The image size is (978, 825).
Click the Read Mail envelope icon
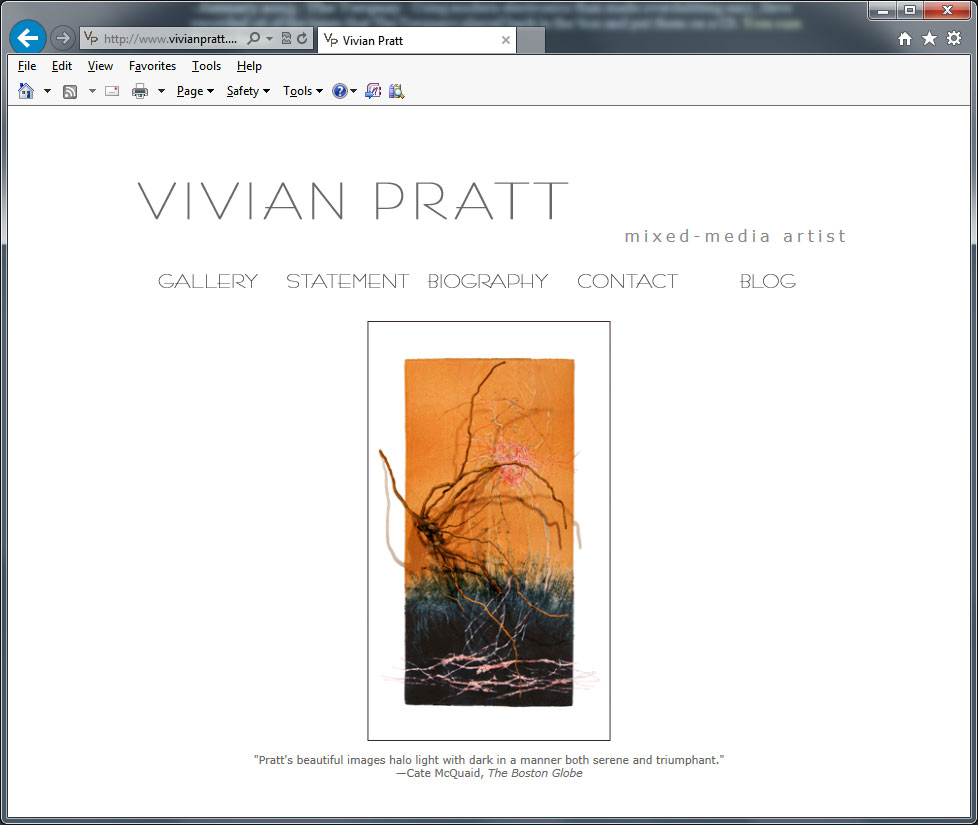(x=112, y=91)
